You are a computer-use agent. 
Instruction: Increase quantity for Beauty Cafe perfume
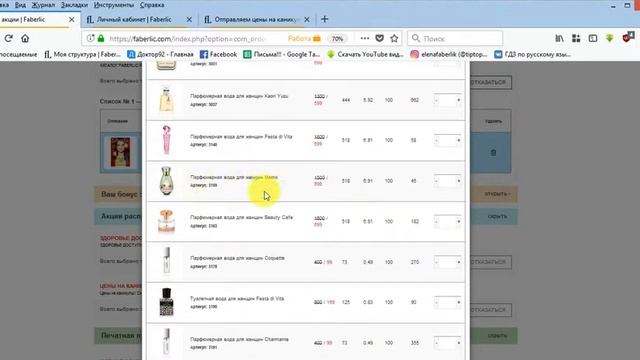(x=459, y=221)
